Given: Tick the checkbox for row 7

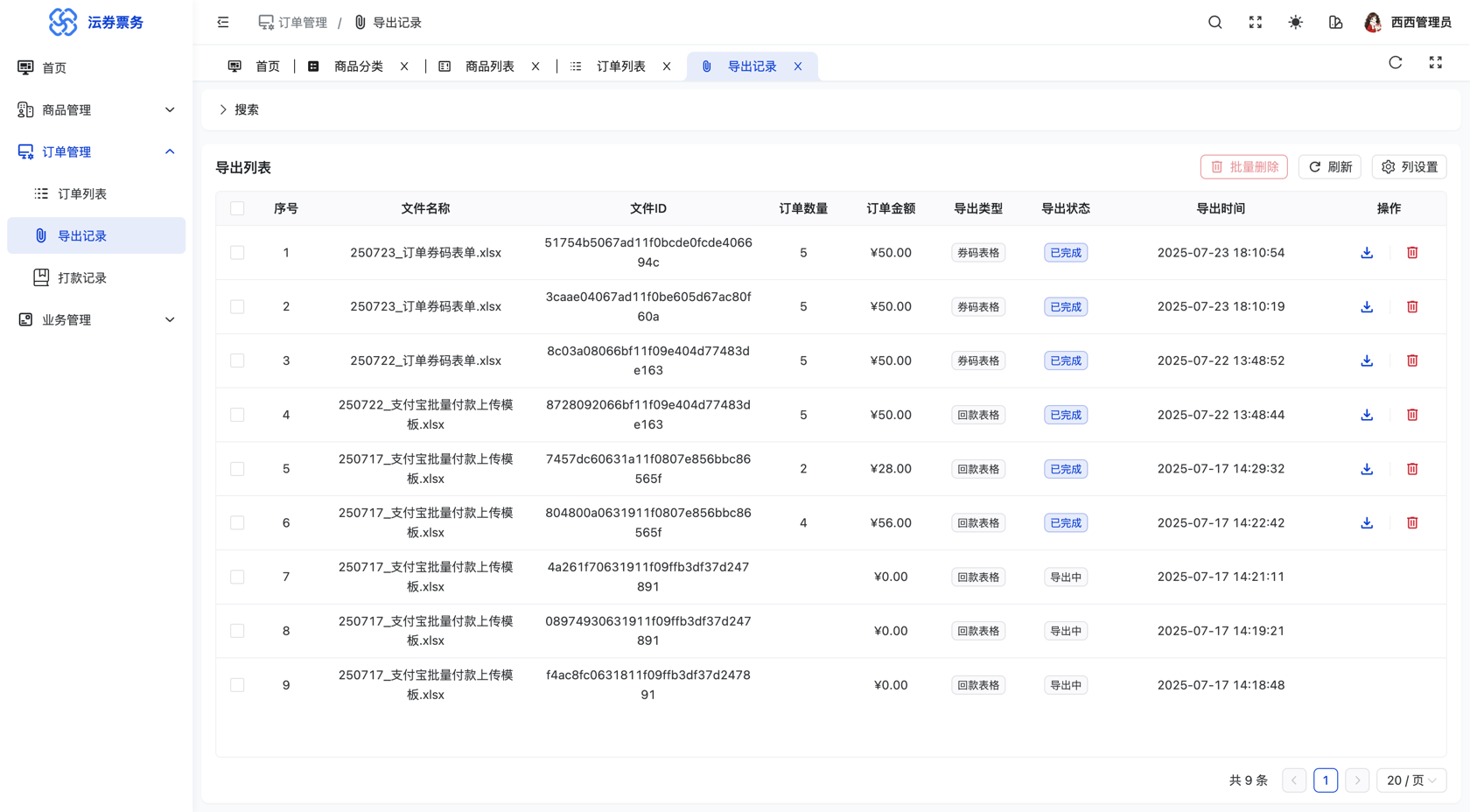Looking at the screenshot, I should (237, 577).
